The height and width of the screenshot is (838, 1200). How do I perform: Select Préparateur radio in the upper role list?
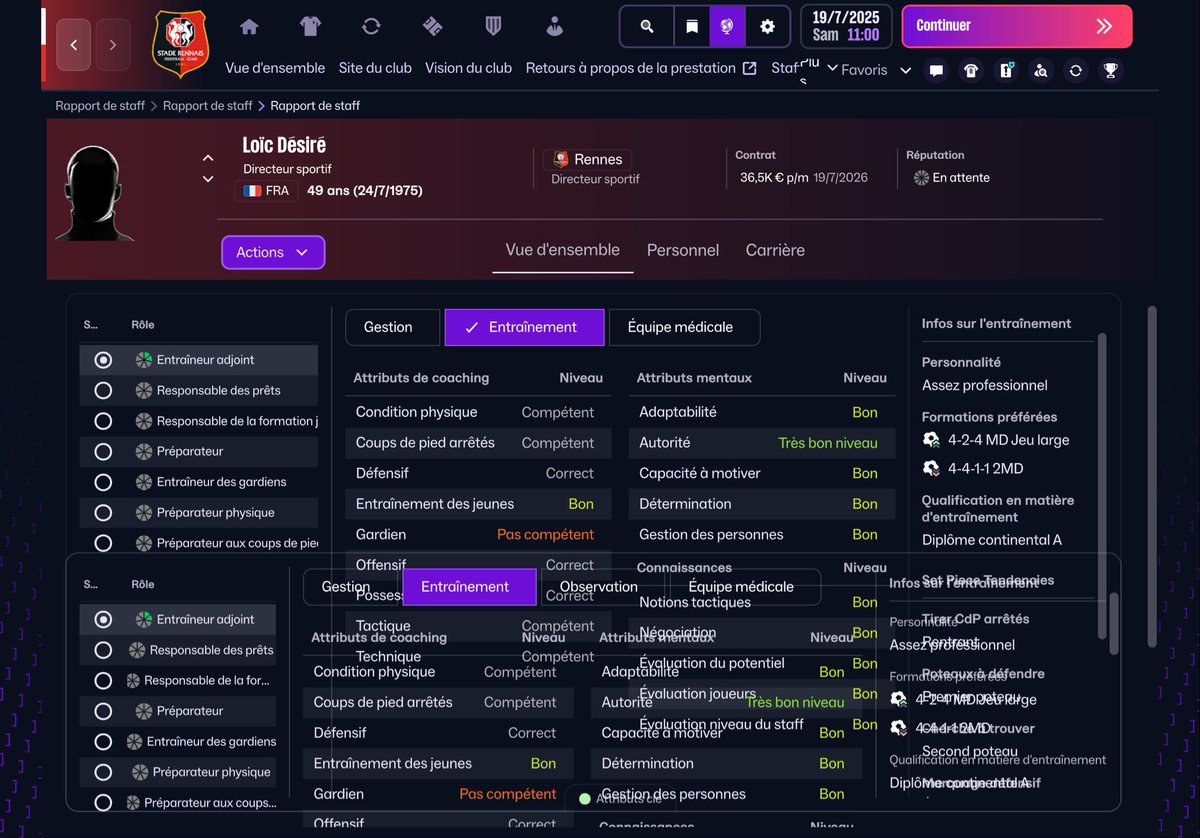[103, 452]
